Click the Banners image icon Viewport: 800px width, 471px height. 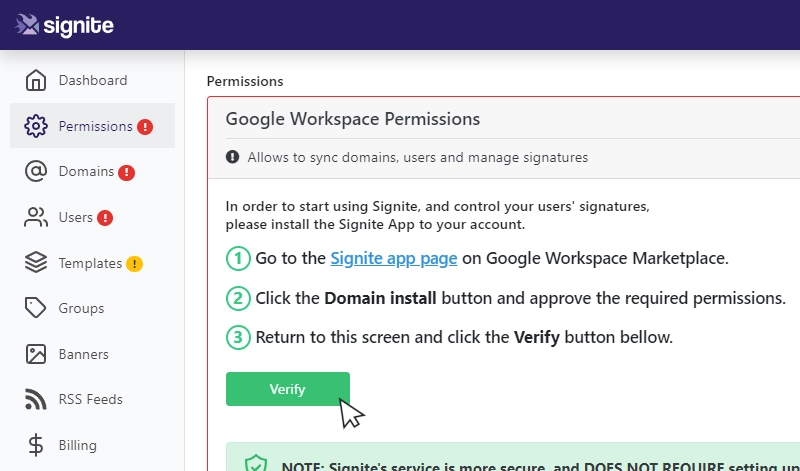(x=36, y=354)
